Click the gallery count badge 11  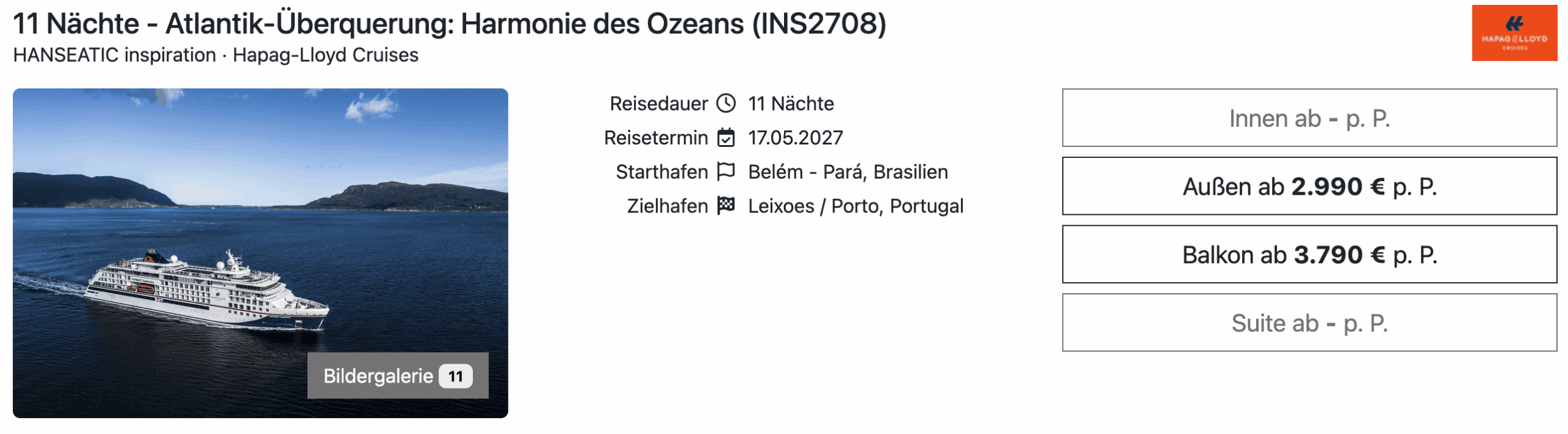(x=455, y=376)
